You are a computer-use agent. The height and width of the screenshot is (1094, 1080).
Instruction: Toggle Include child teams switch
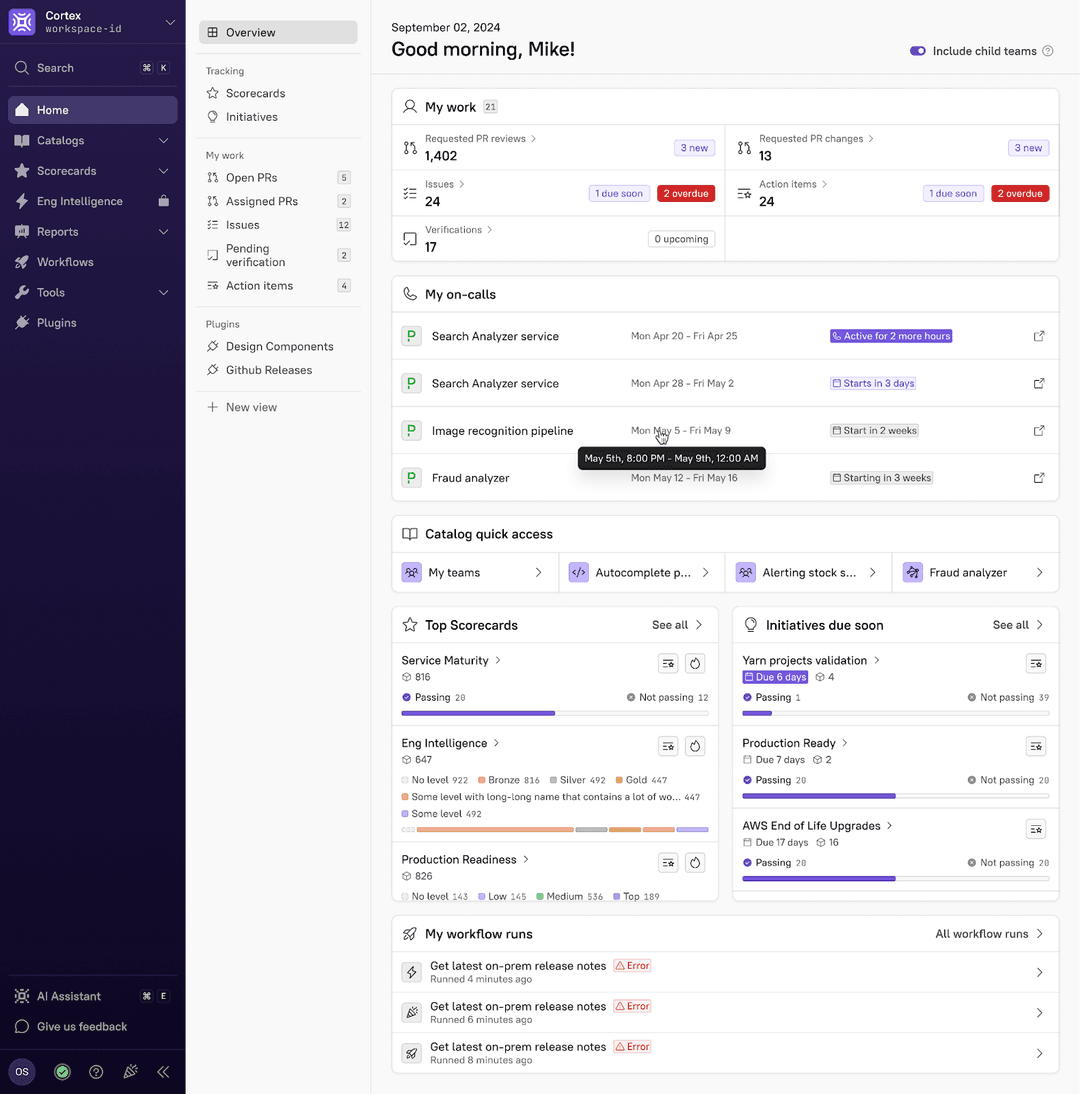[917, 51]
